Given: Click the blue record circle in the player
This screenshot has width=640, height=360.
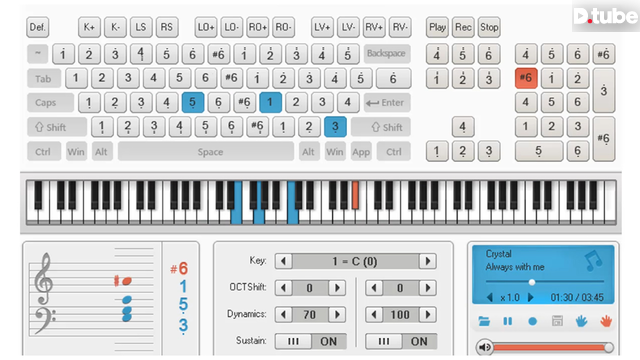Looking at the screenshot, I should pos(532,321).
